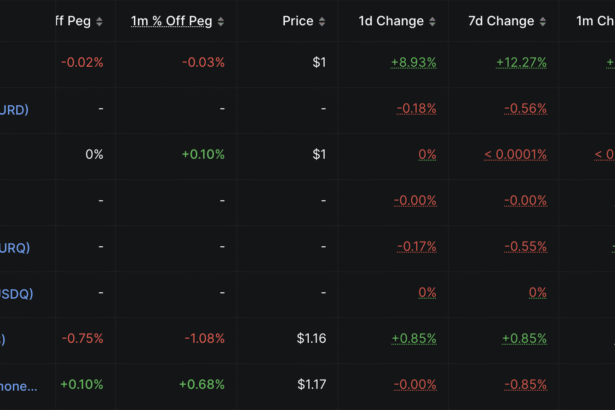Click the sort arrows beside Price header
Image resolution: width=615 pixels, height=410 pixels.
tap(322, 22)
